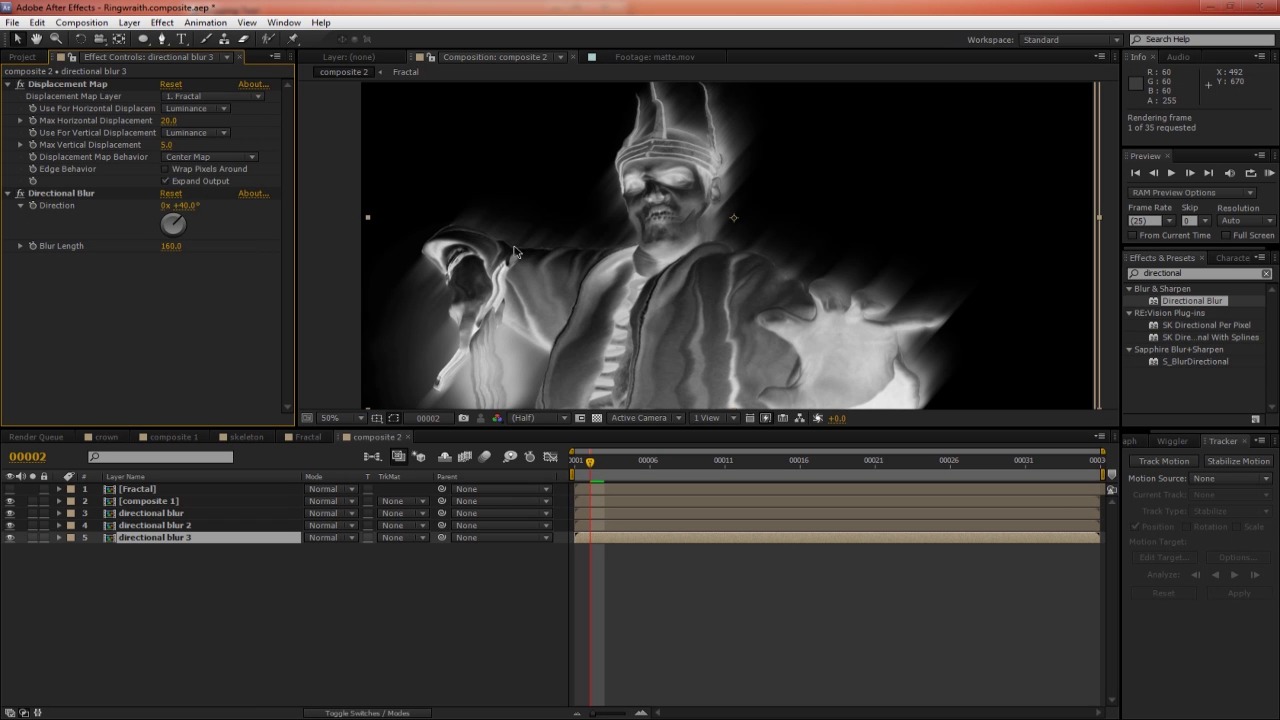Open the Workspace Standard dropdown

pos(1071,40)
